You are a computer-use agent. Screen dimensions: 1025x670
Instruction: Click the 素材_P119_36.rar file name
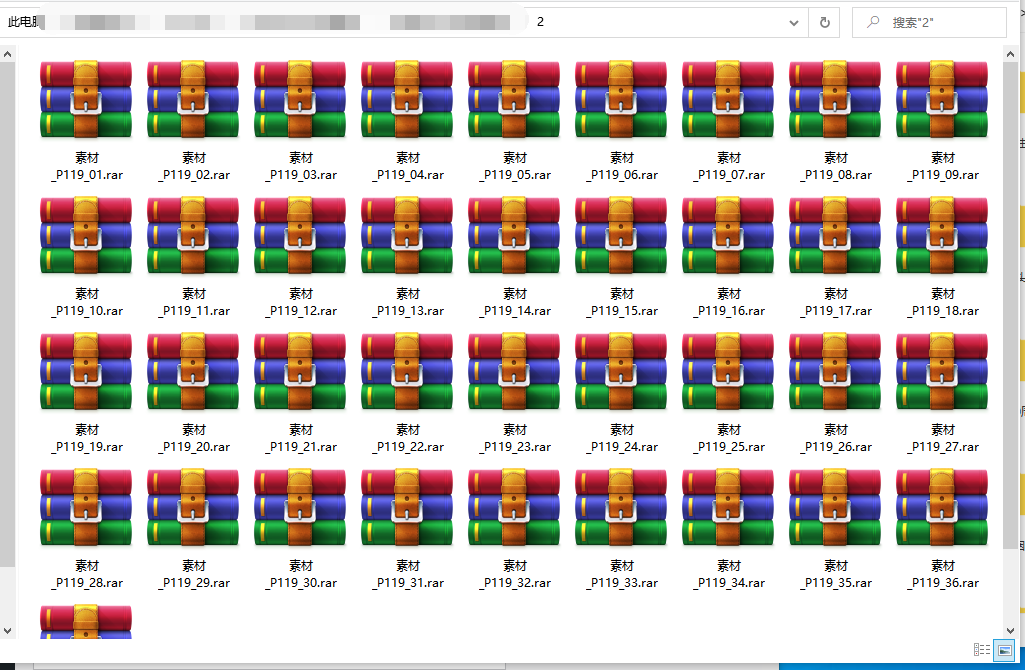pos(943,574)
